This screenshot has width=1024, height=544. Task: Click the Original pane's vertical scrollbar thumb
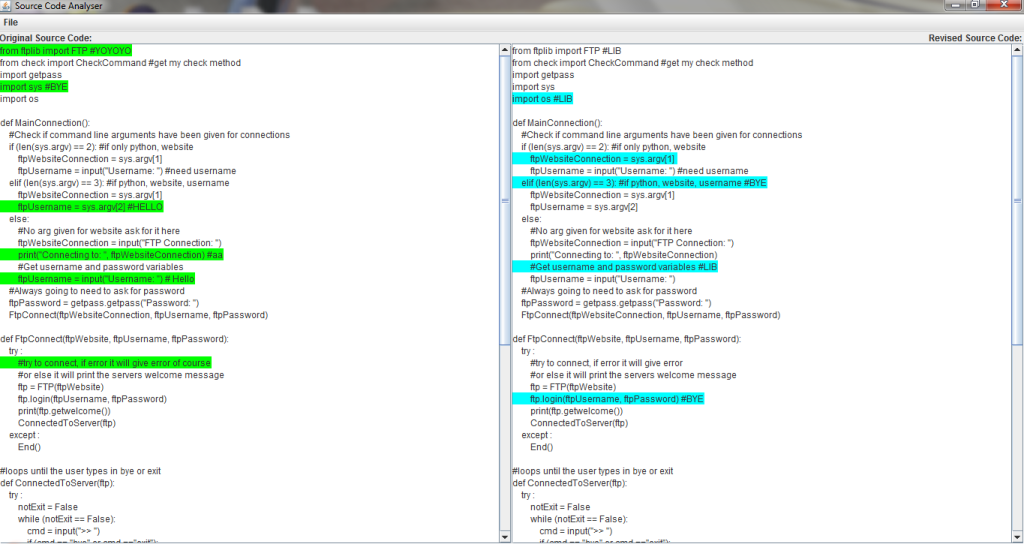(505, 200)
